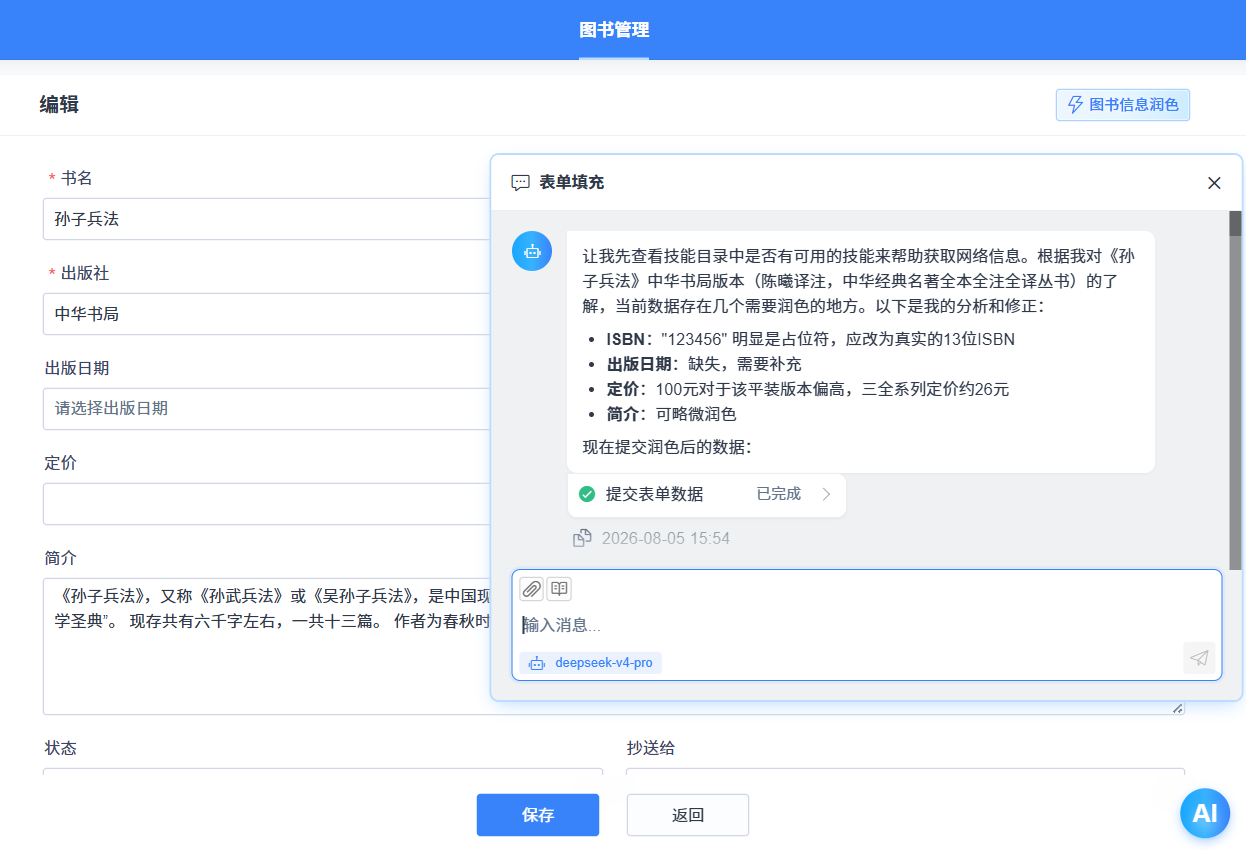
Task: Click the 已完成 status text
Action: pos(779,494)
